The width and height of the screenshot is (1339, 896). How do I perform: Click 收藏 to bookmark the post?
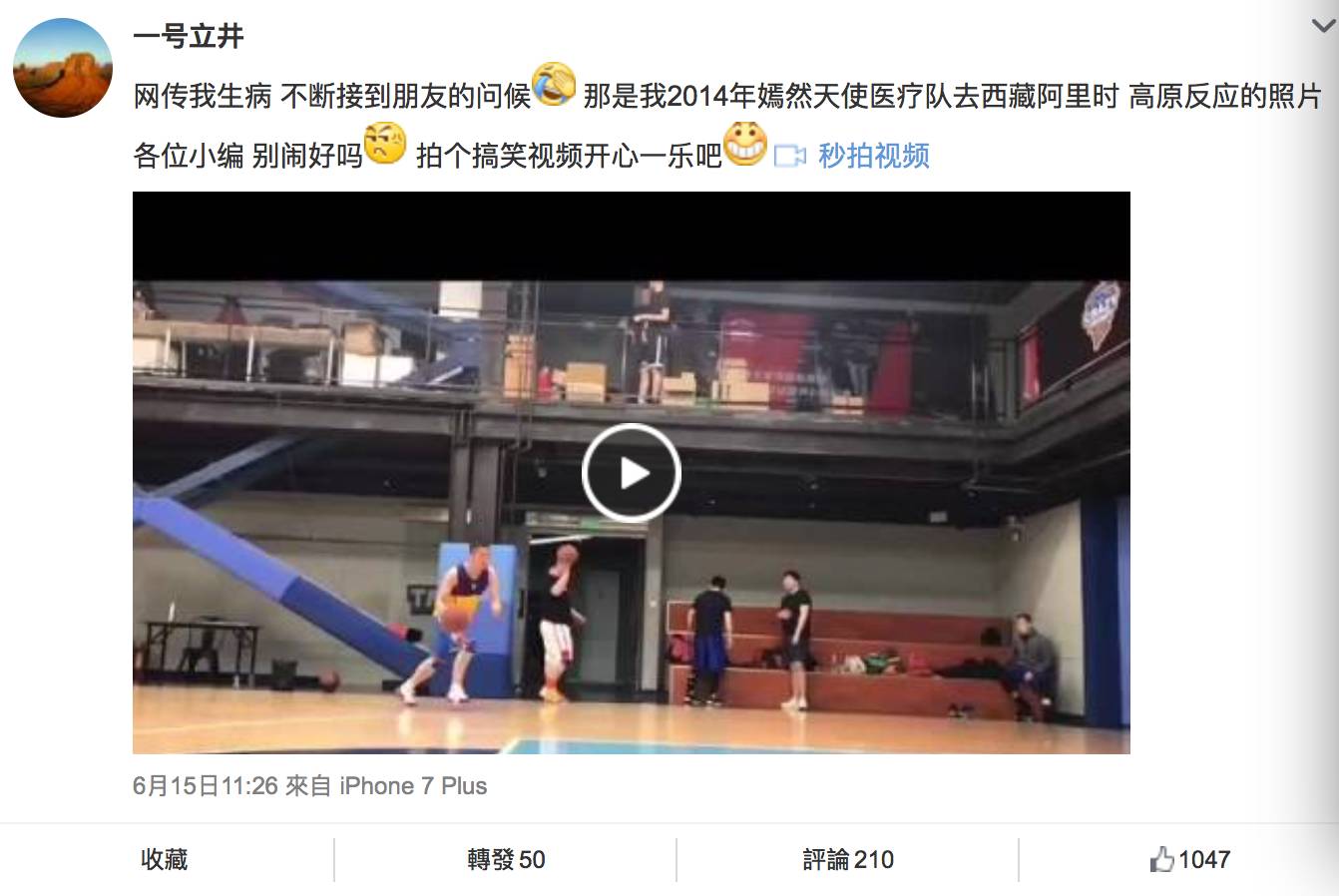point(165,859)
